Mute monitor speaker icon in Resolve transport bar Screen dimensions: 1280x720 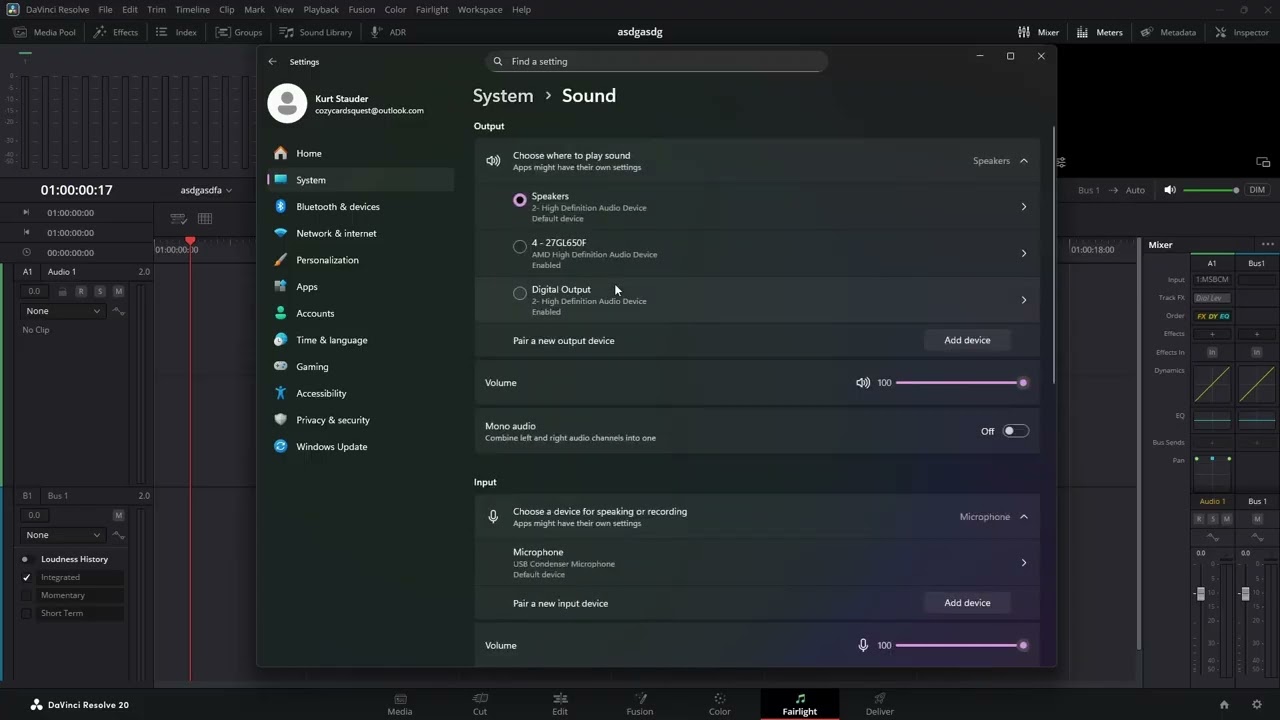pos(1170,190)
